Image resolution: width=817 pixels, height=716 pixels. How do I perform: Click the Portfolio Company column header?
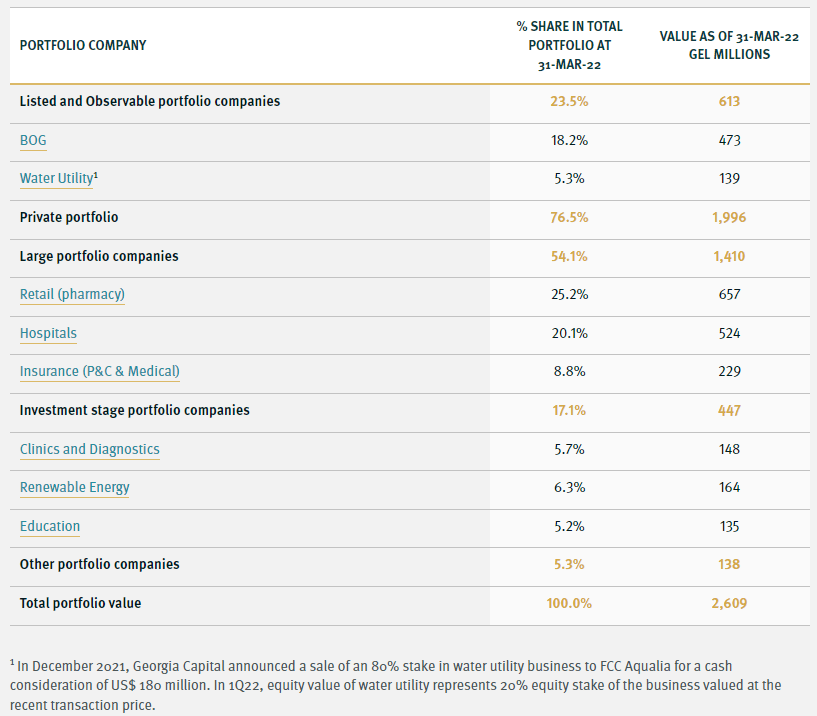pyautogui.click(x=83, y=45)
